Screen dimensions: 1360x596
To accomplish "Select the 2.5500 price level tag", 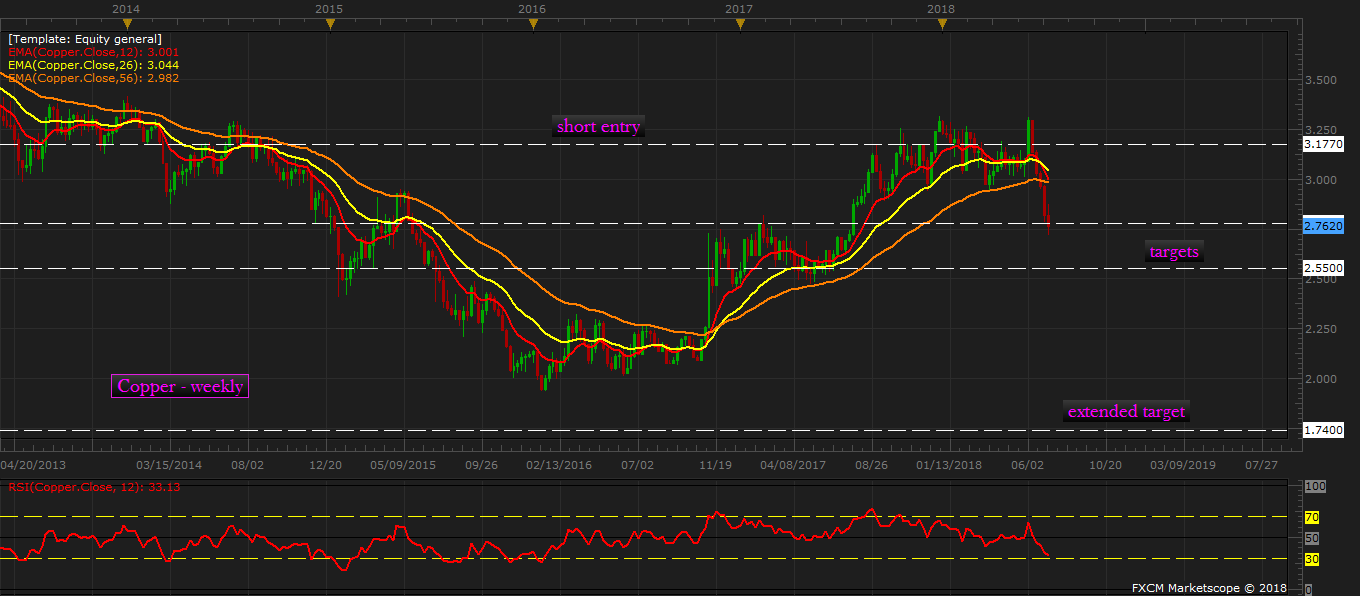I will 1323,269.
